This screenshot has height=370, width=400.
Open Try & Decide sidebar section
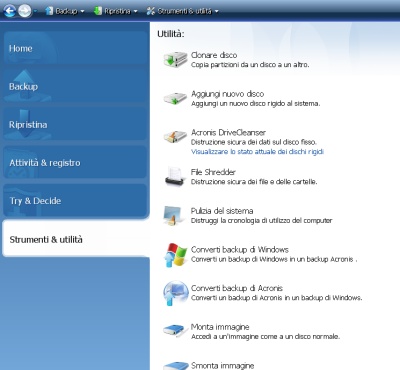point(75,201)
